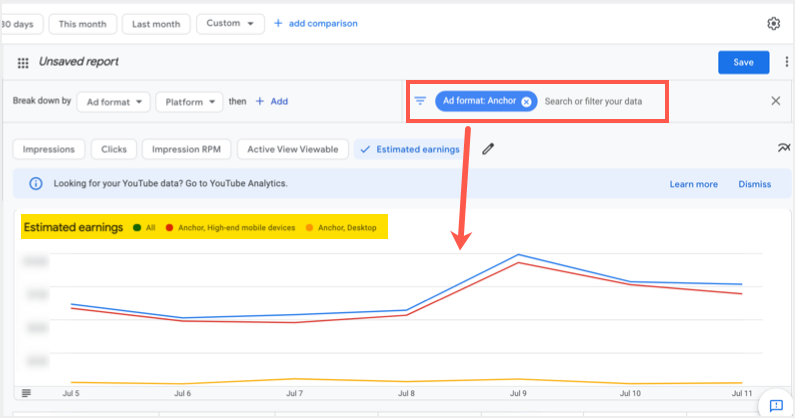Click the Jul 10 axis label

(630, 393)
